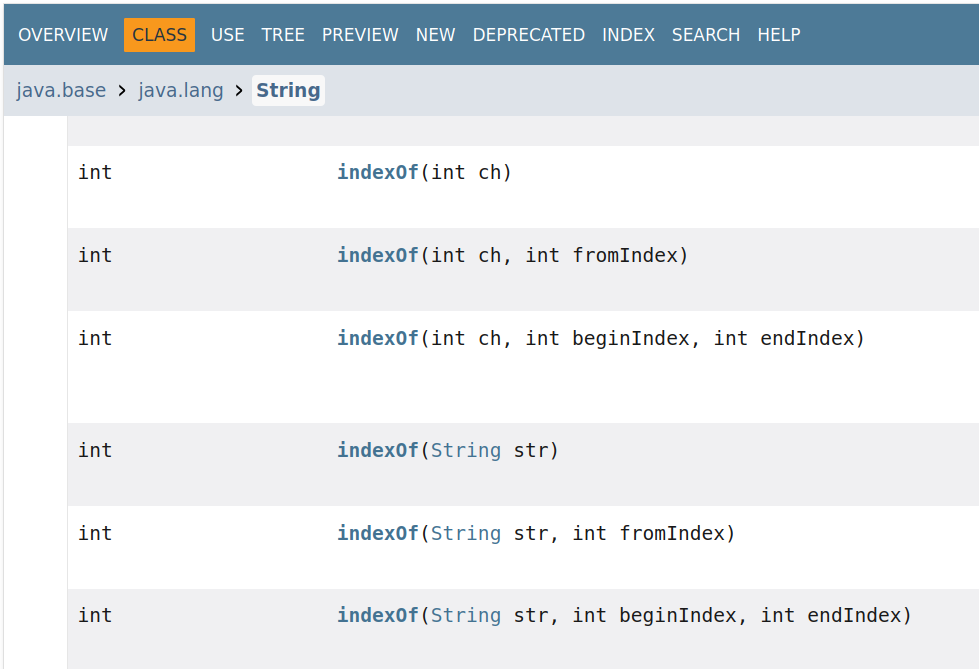Open indexOf(String str, int beginIndex, int endIndex) method
This screenshot has height=669, width=979.
(377, 615)
